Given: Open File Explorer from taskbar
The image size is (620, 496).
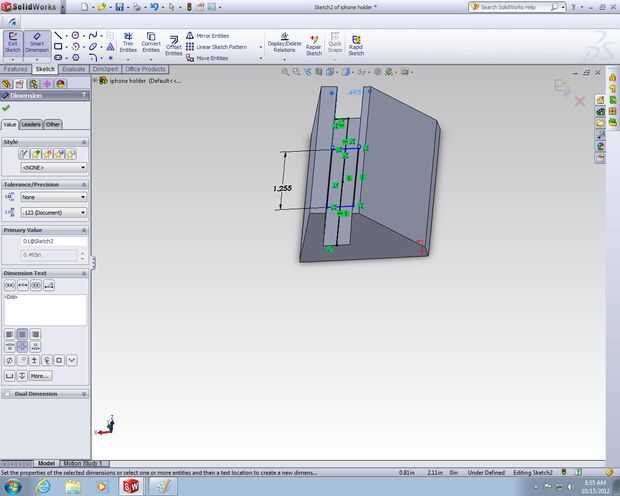Looking at the screenshot, I should (x=73, y=486).
